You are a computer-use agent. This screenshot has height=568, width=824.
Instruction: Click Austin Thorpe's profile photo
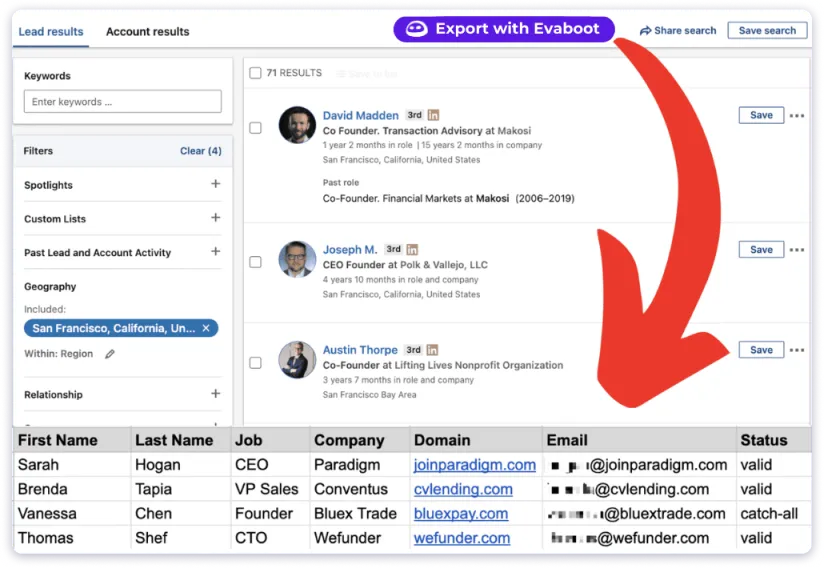point(297,360)
